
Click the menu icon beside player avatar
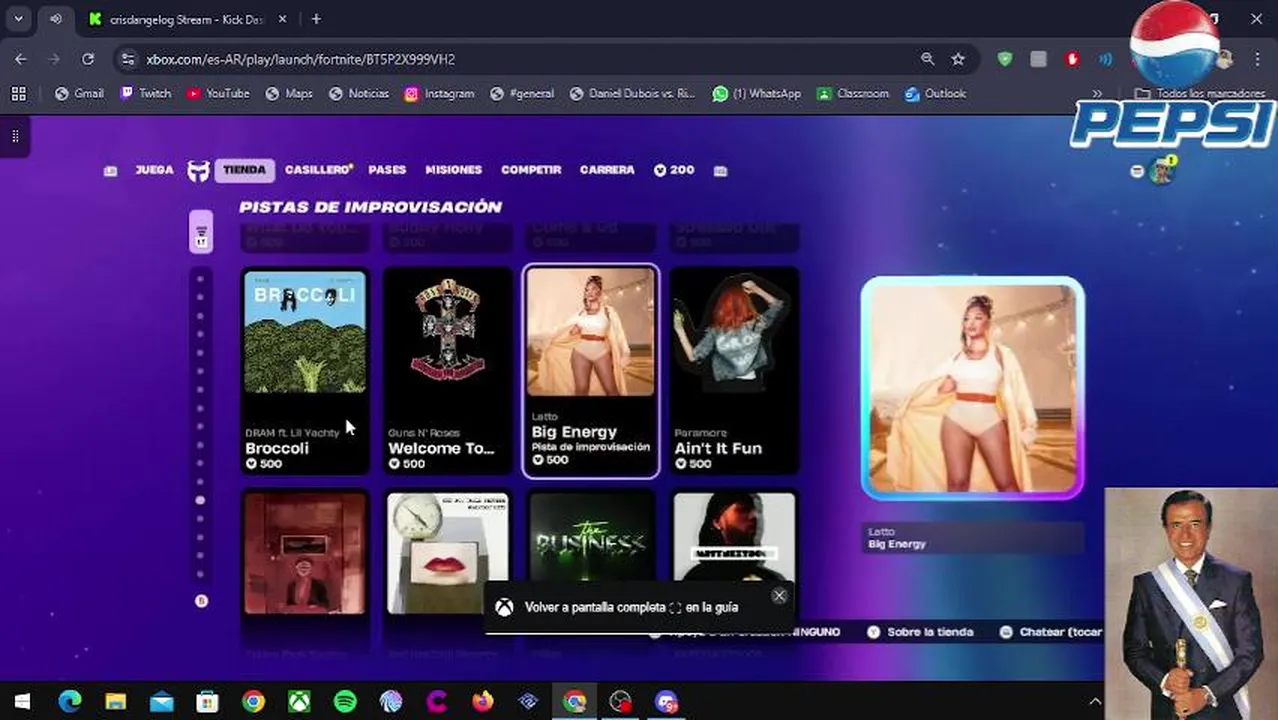(1137, 171)
